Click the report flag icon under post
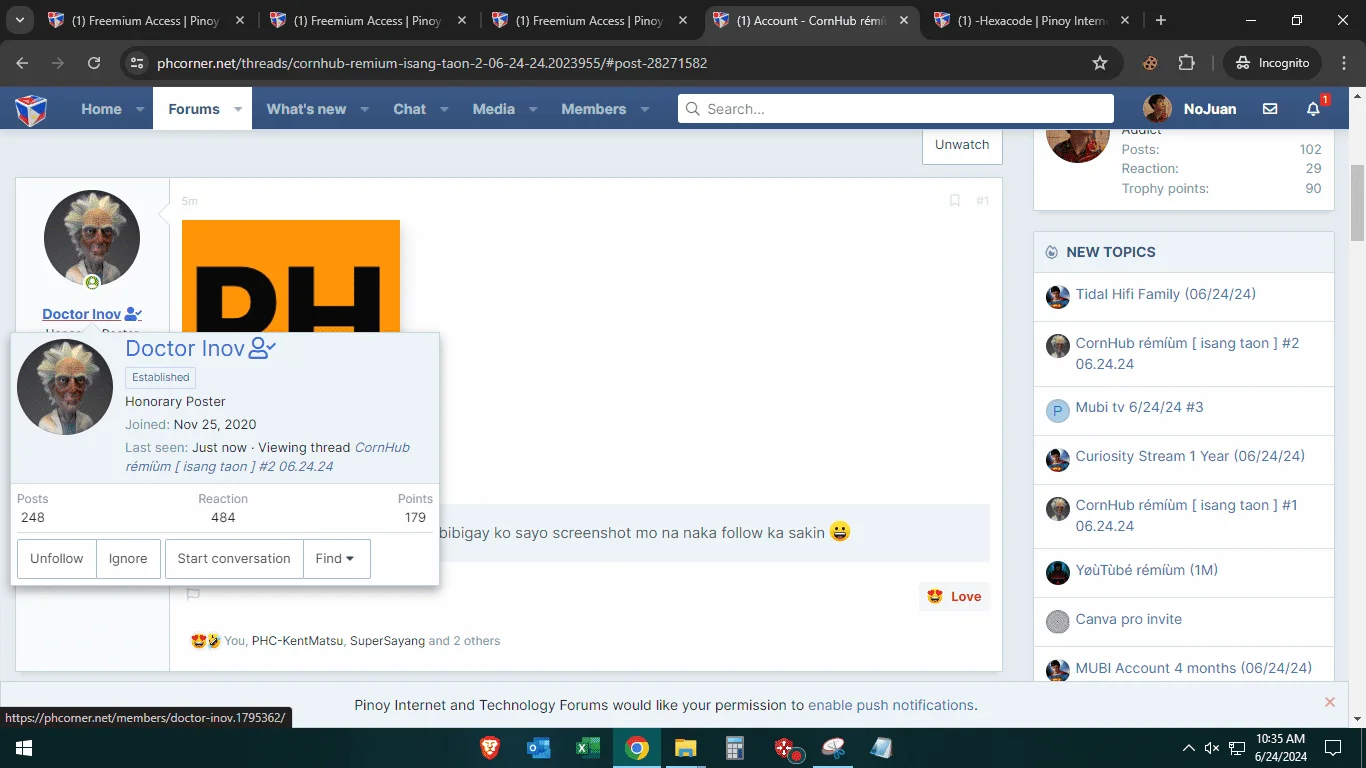This screenshot has width=1366, height=768. pyautogui.click(x=193, y=594)
